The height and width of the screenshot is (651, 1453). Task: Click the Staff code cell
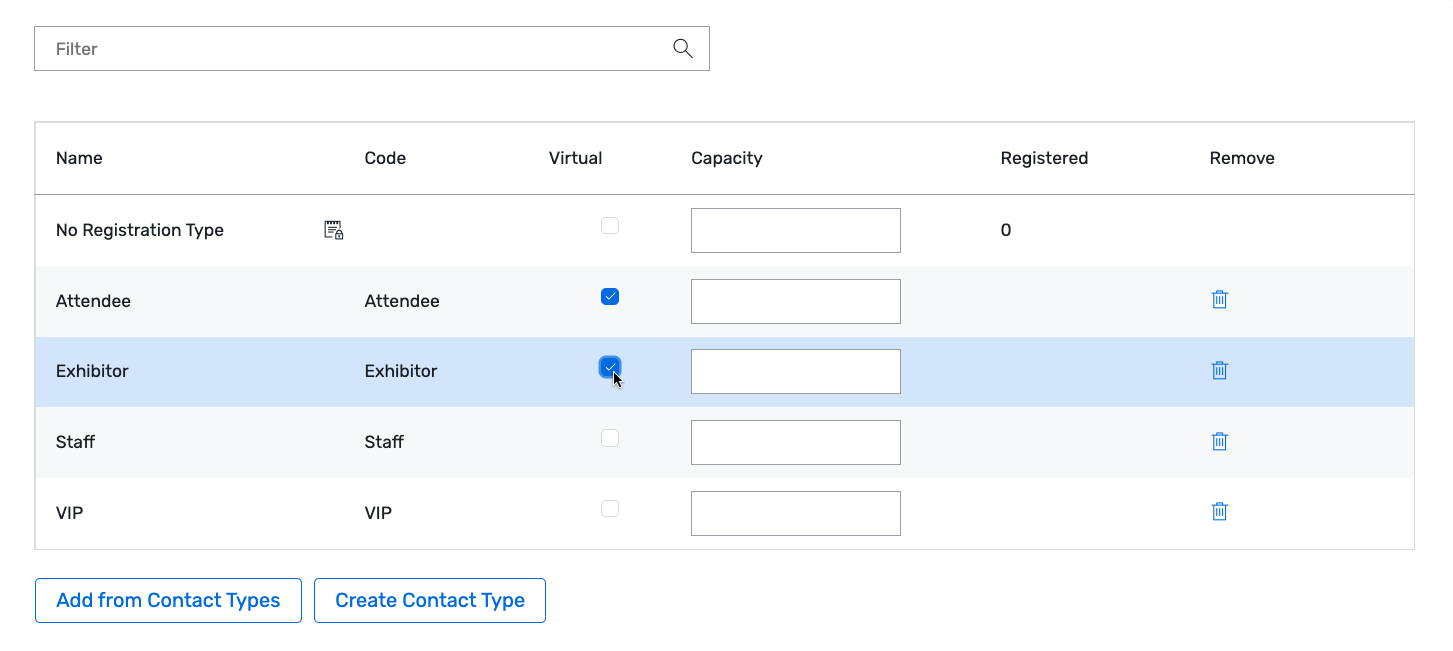click(x=384, y=442)
